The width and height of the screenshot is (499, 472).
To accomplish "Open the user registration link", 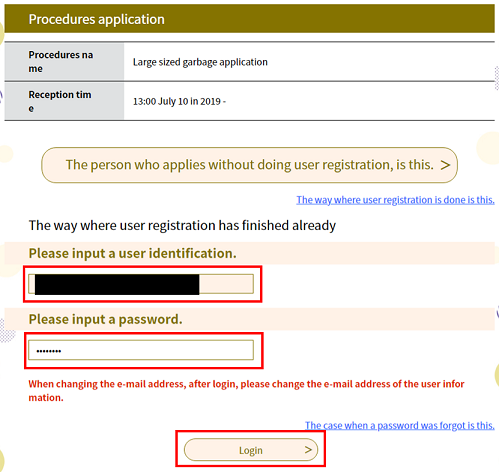I will pos(395,200).
